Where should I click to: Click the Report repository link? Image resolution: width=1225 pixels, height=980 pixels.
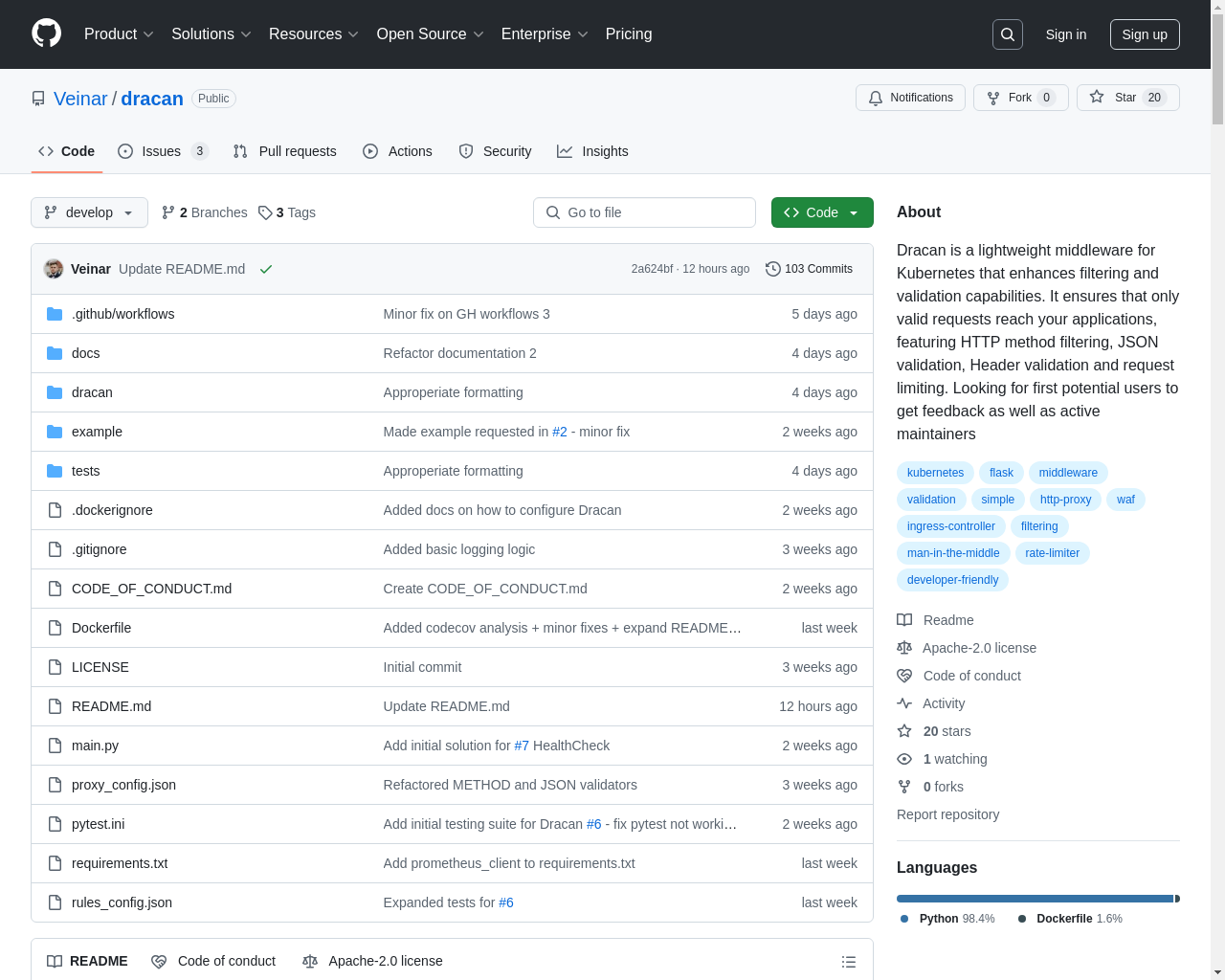tap(947, 814)
